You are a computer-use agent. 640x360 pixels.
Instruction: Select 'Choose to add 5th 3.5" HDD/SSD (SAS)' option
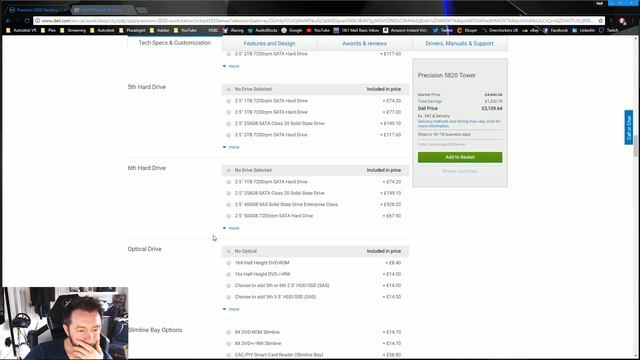click(x=229, y=297)
